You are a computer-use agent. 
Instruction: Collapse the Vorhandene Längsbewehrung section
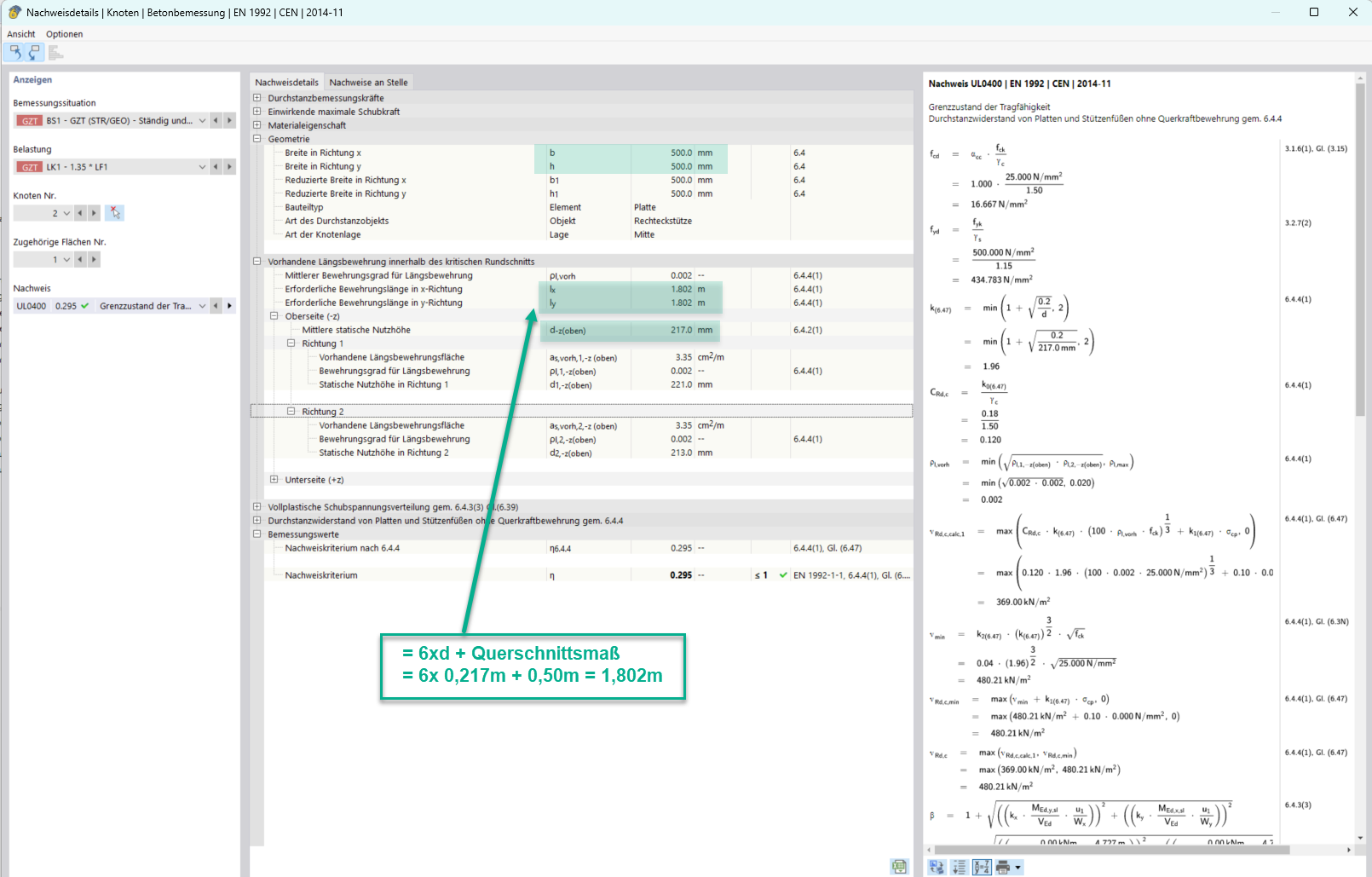click(x=257, y=262)
